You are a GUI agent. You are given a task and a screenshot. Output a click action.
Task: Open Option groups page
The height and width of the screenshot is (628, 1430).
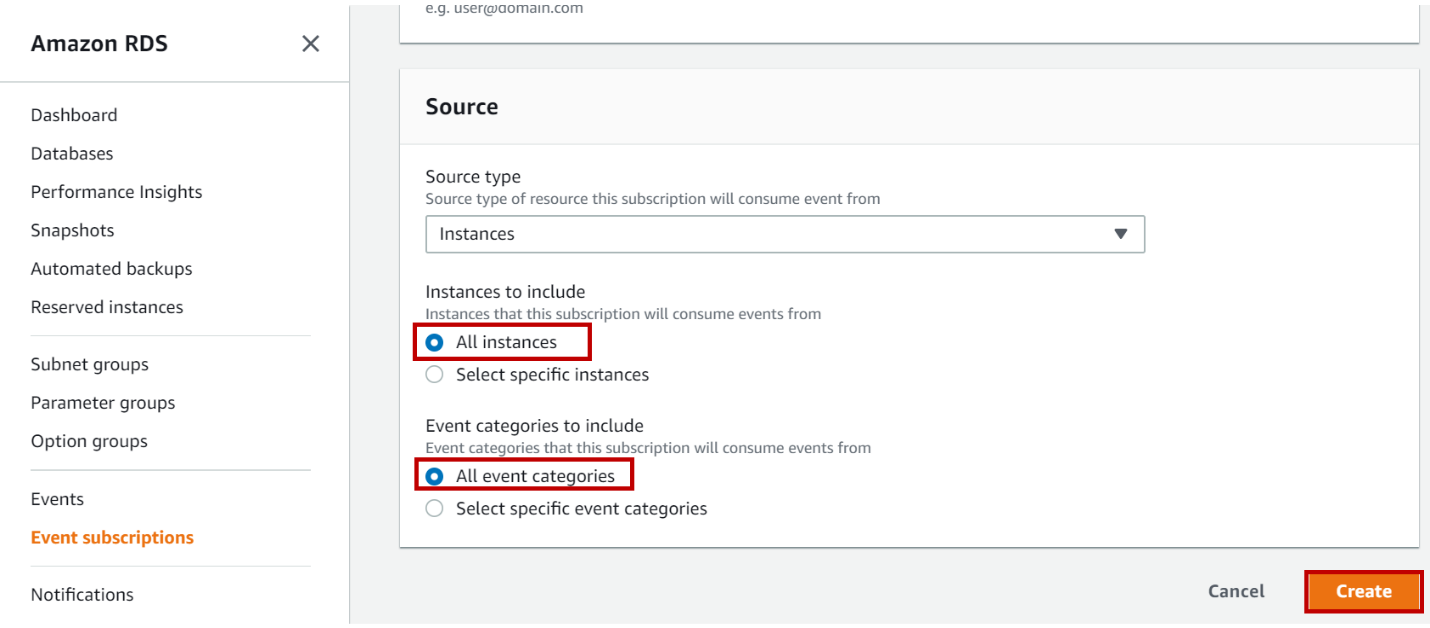[89, 441]
